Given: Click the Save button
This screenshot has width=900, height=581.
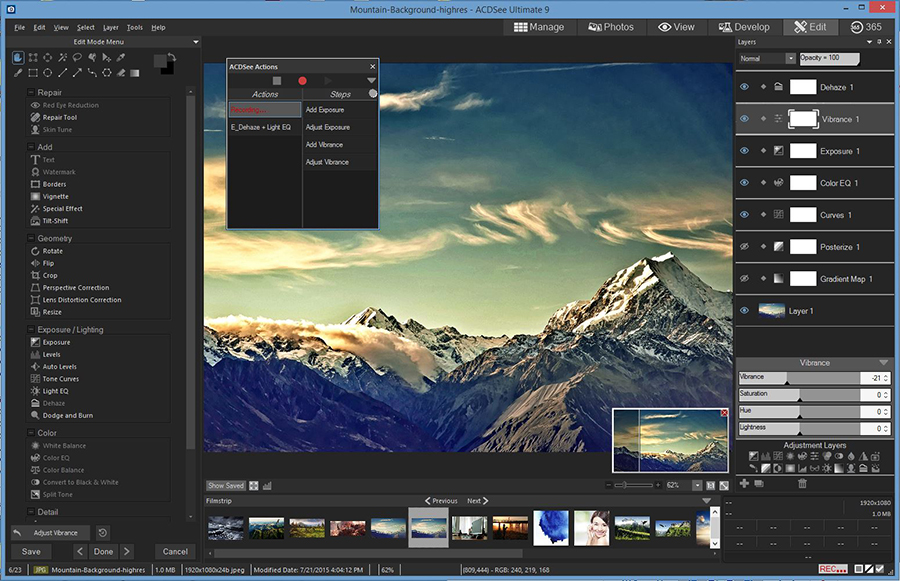Looking at the screenshot, I should click(31, 551).
